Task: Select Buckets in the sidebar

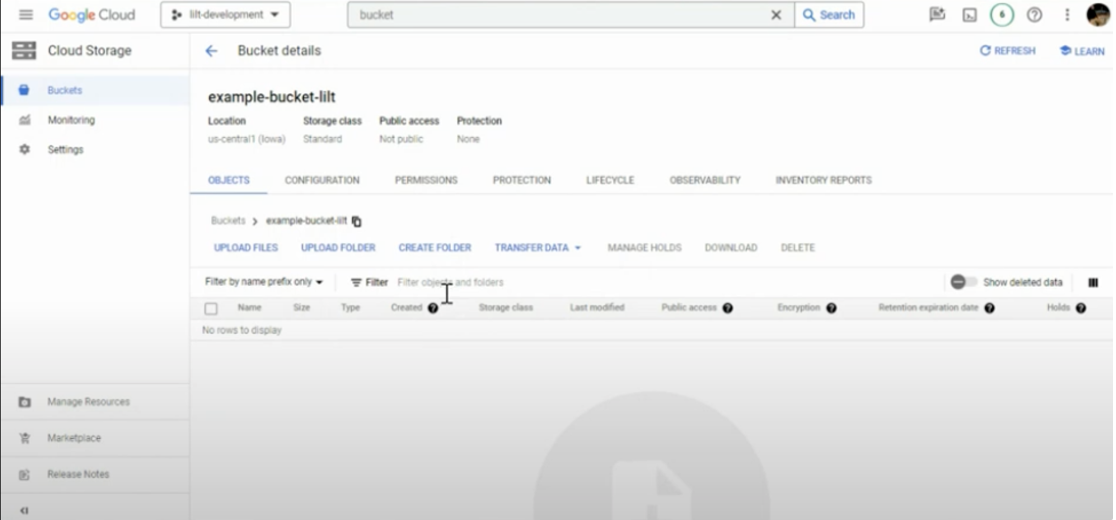Action: tap(95, 90)
